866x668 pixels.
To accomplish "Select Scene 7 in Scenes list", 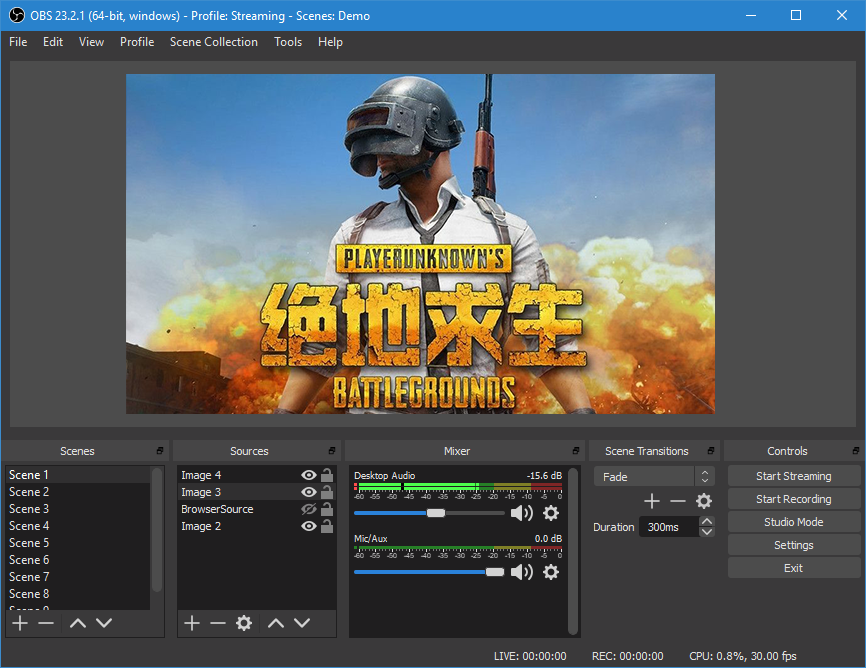I will click(x=78, y=577).
